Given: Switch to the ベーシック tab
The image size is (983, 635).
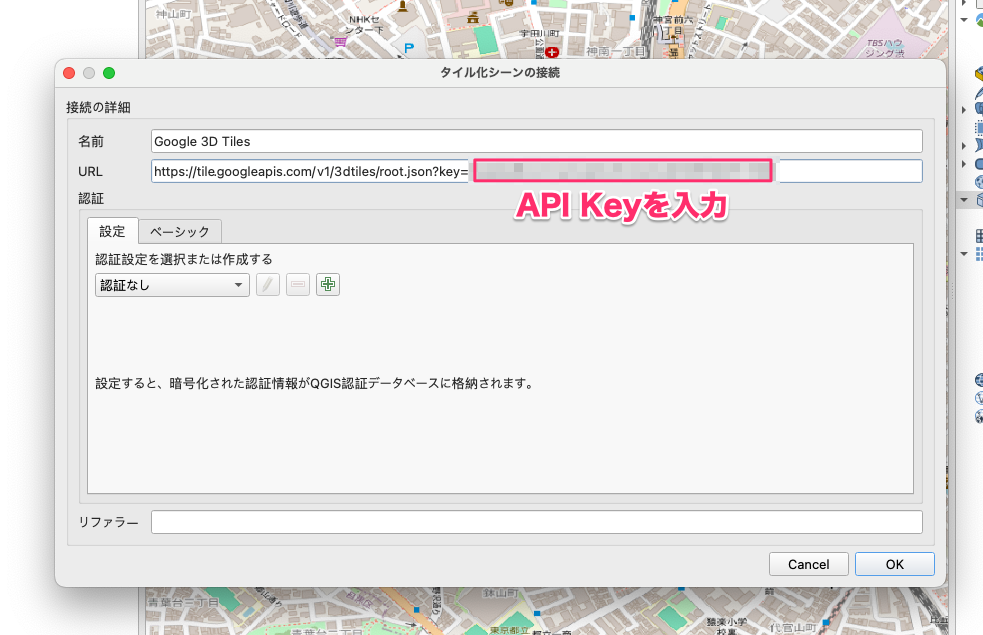Looking at the screenshot, I should pos(180,231).
